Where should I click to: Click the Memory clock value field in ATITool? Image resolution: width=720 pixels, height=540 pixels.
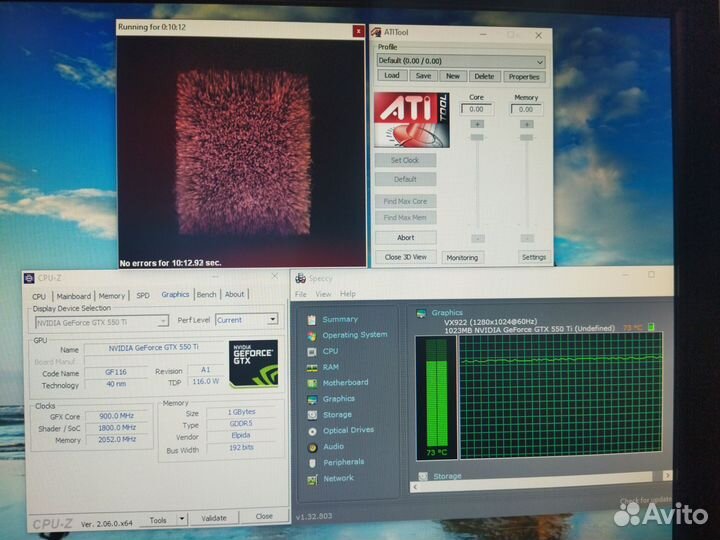(x=525, y=109)
